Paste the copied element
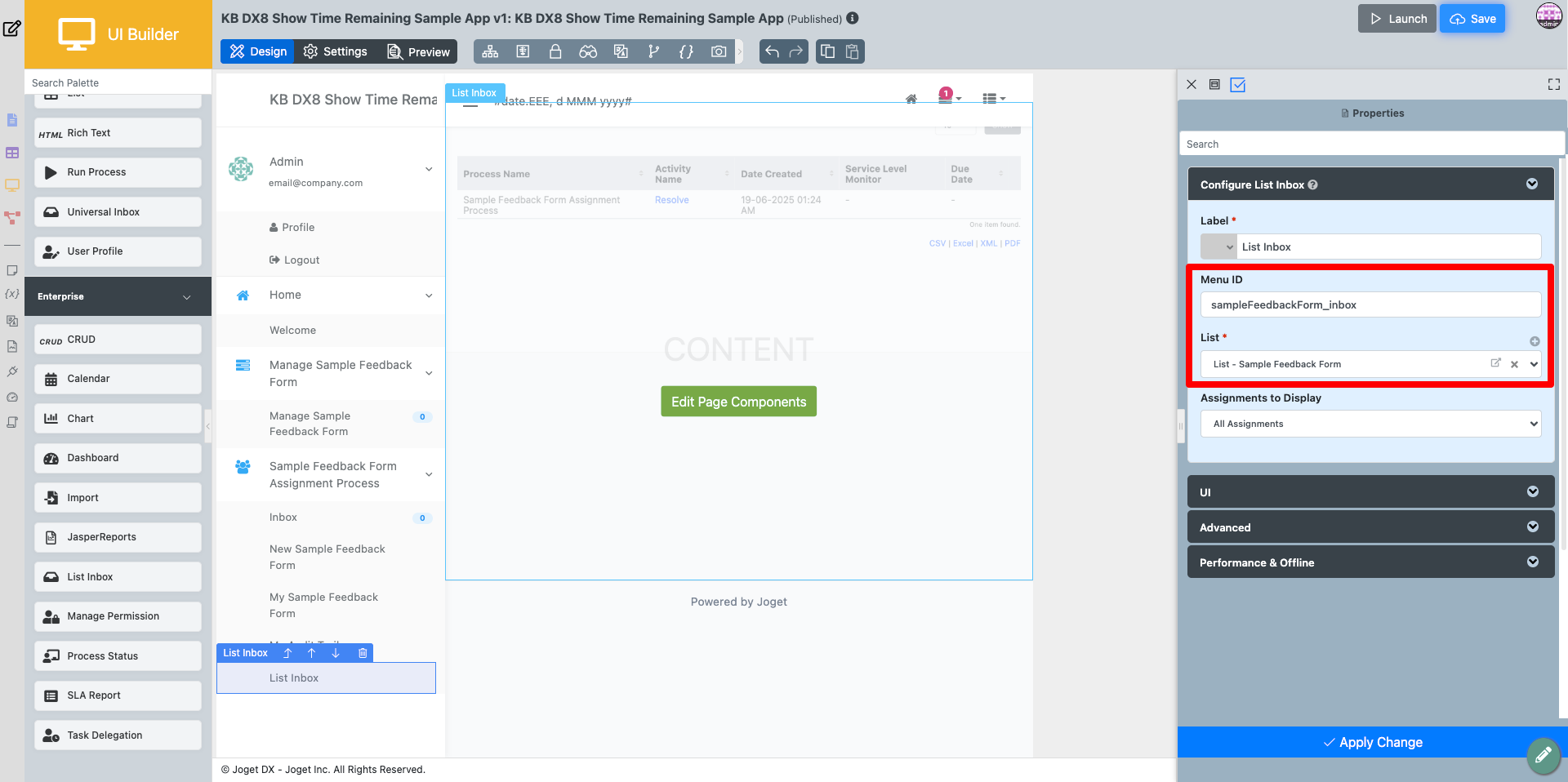The height and width of the screenshot is (782, 1568). pyautogui.click(x=853, y=51)
